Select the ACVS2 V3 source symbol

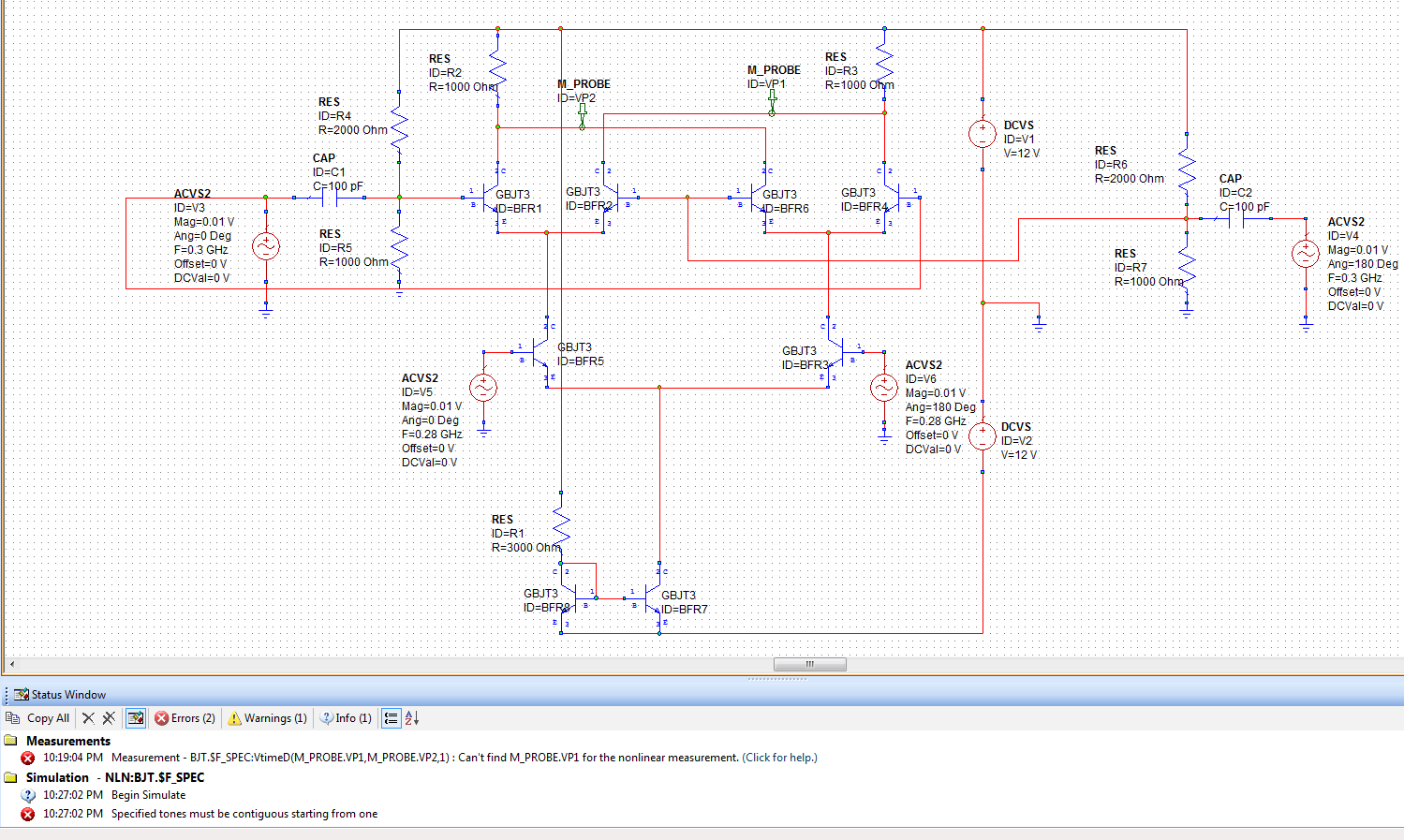click(266, 246)
